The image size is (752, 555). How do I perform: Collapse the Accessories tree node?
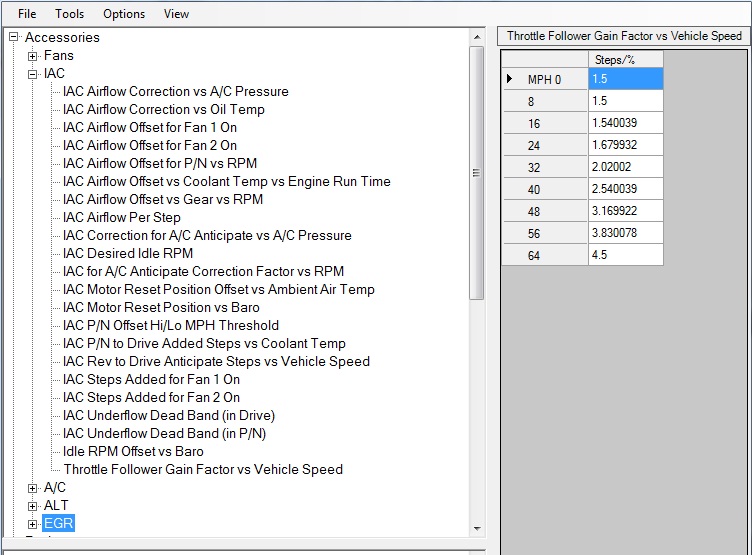click(14, 38)
